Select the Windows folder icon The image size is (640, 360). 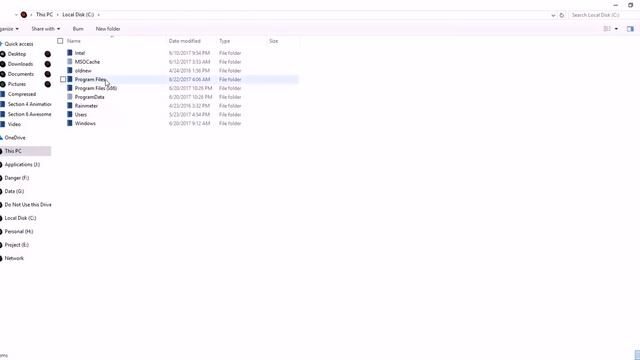(x=70, y=123)
